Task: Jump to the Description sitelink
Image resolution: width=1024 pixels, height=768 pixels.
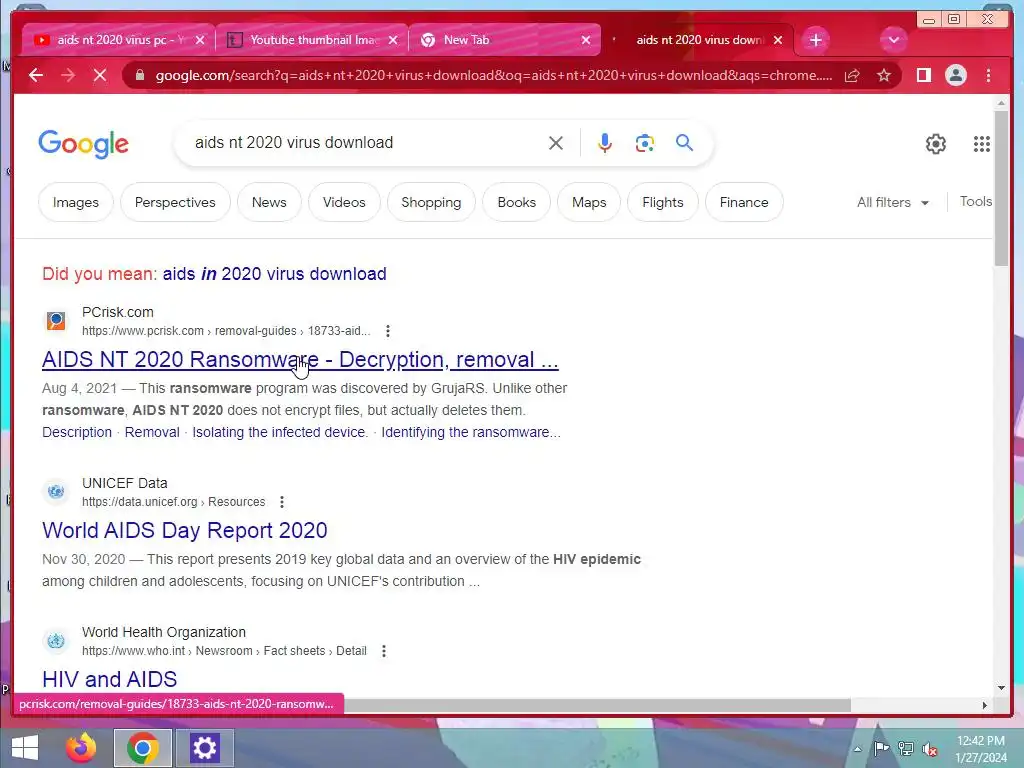Action: (77, 432)
